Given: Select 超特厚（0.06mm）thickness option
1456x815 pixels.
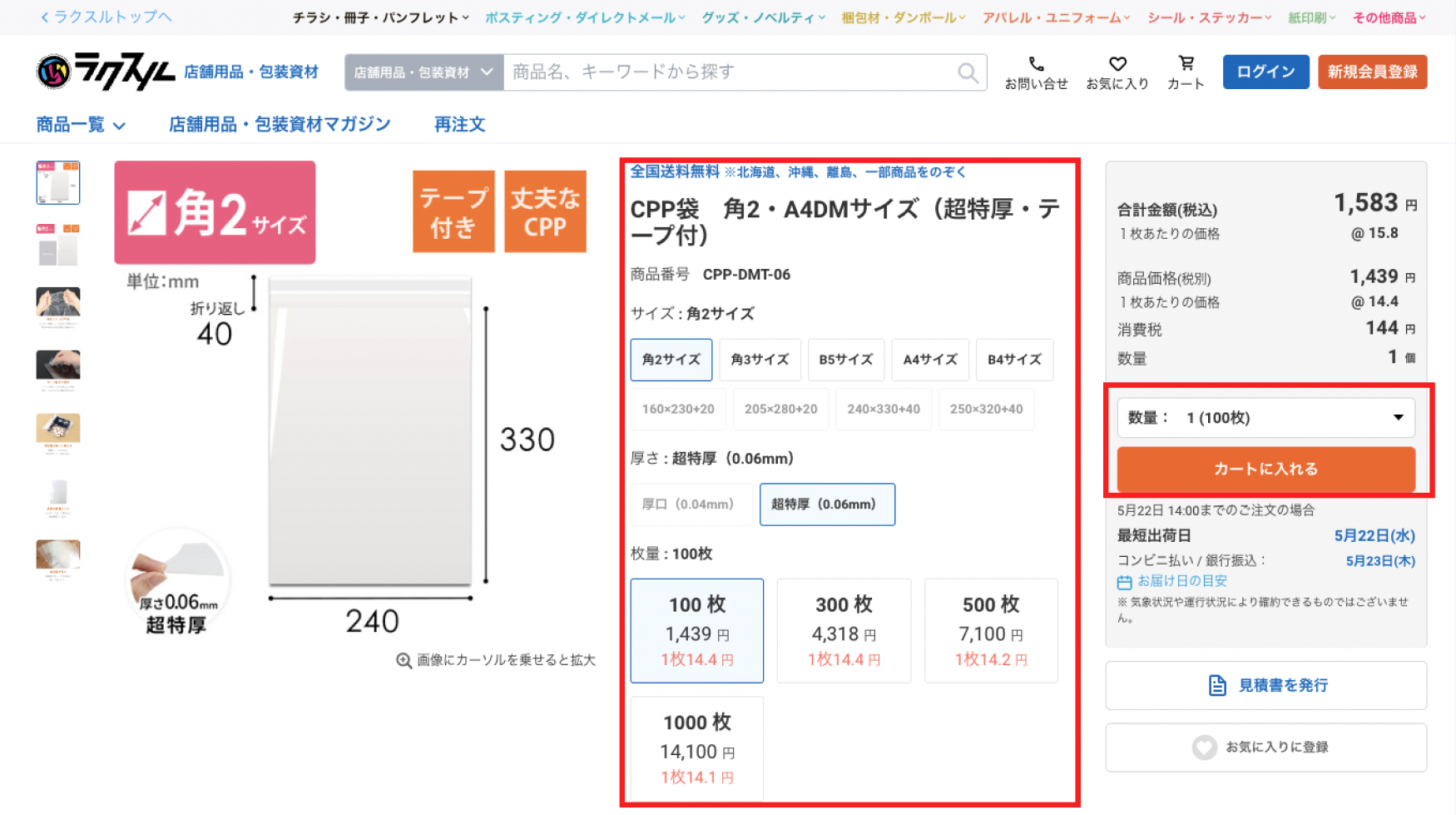Looking at the screenshot, I should [x=828, y=504].
